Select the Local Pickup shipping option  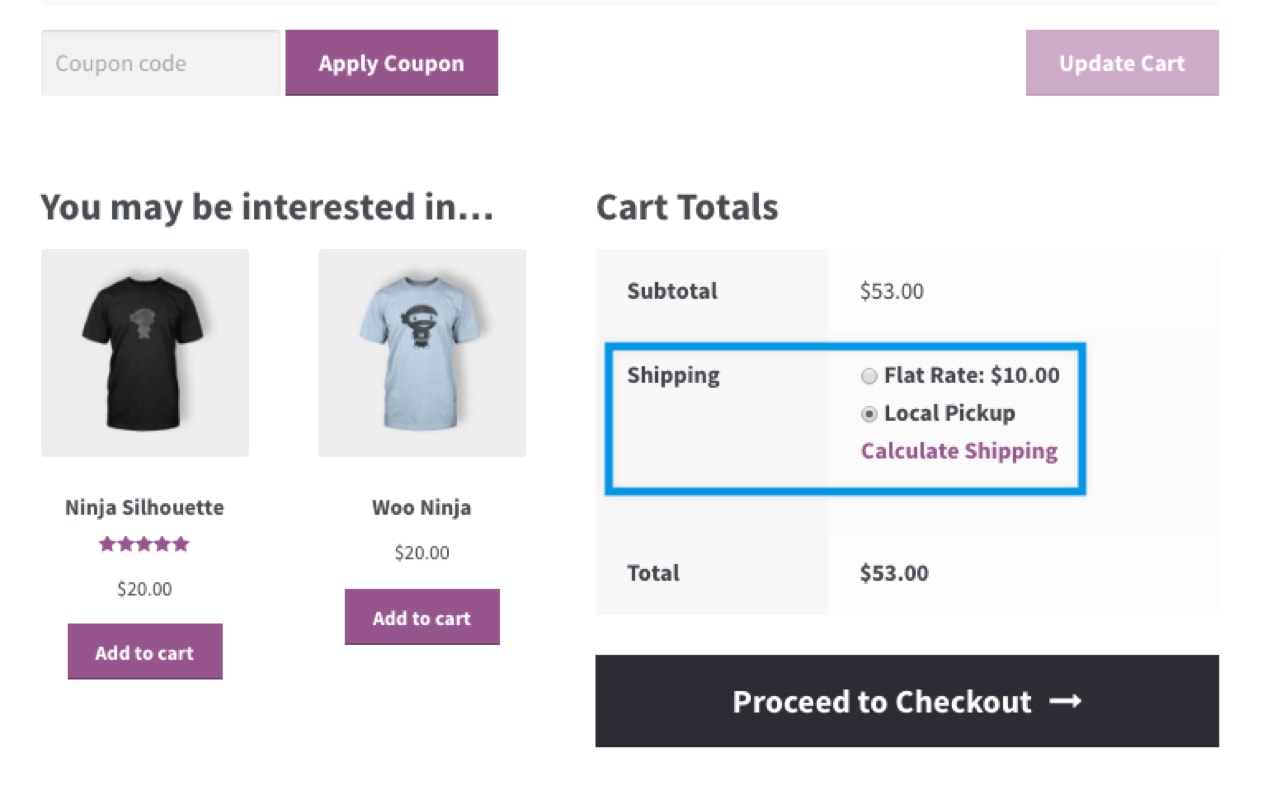point(868,413)
